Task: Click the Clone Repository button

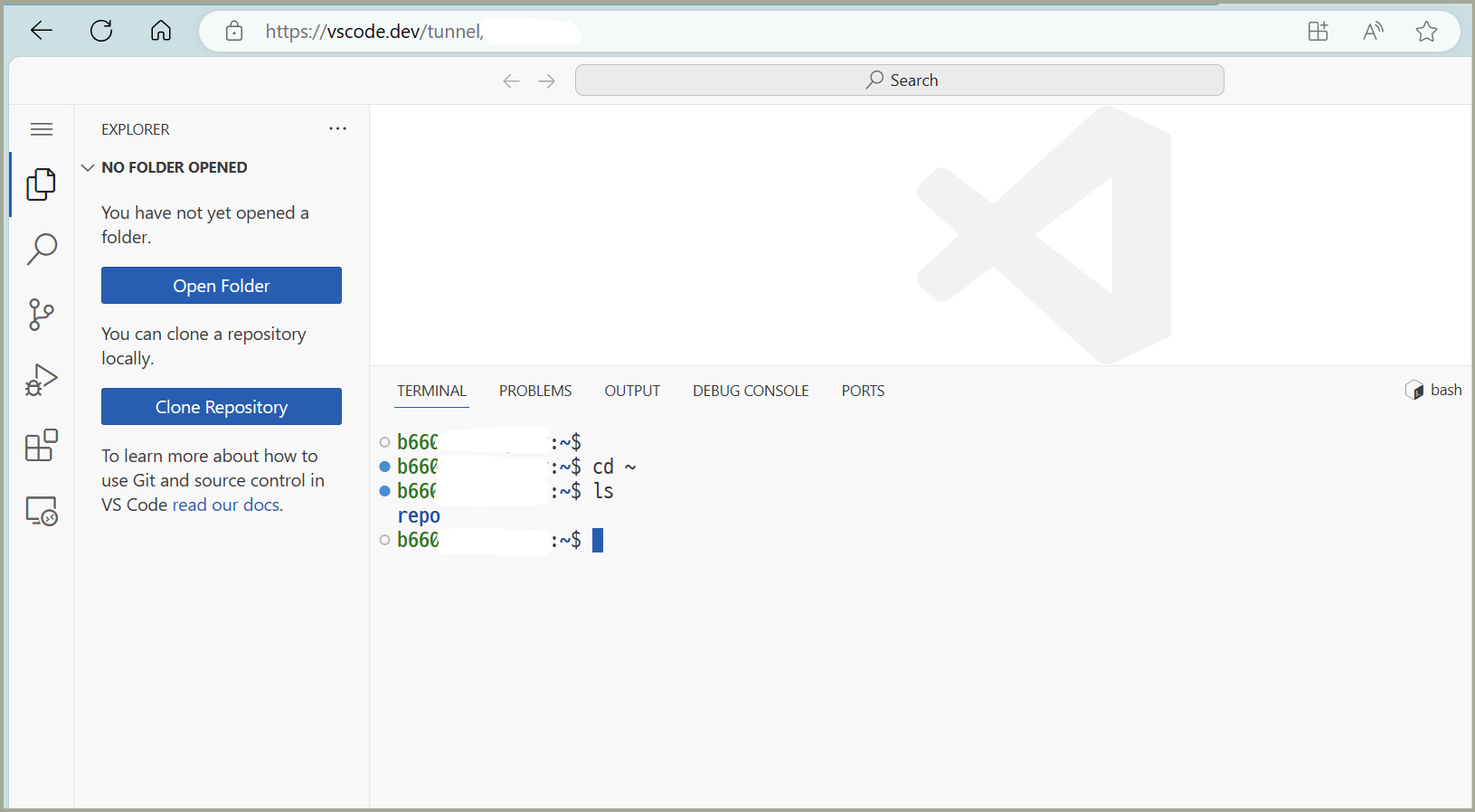Action: click(222, 407)
